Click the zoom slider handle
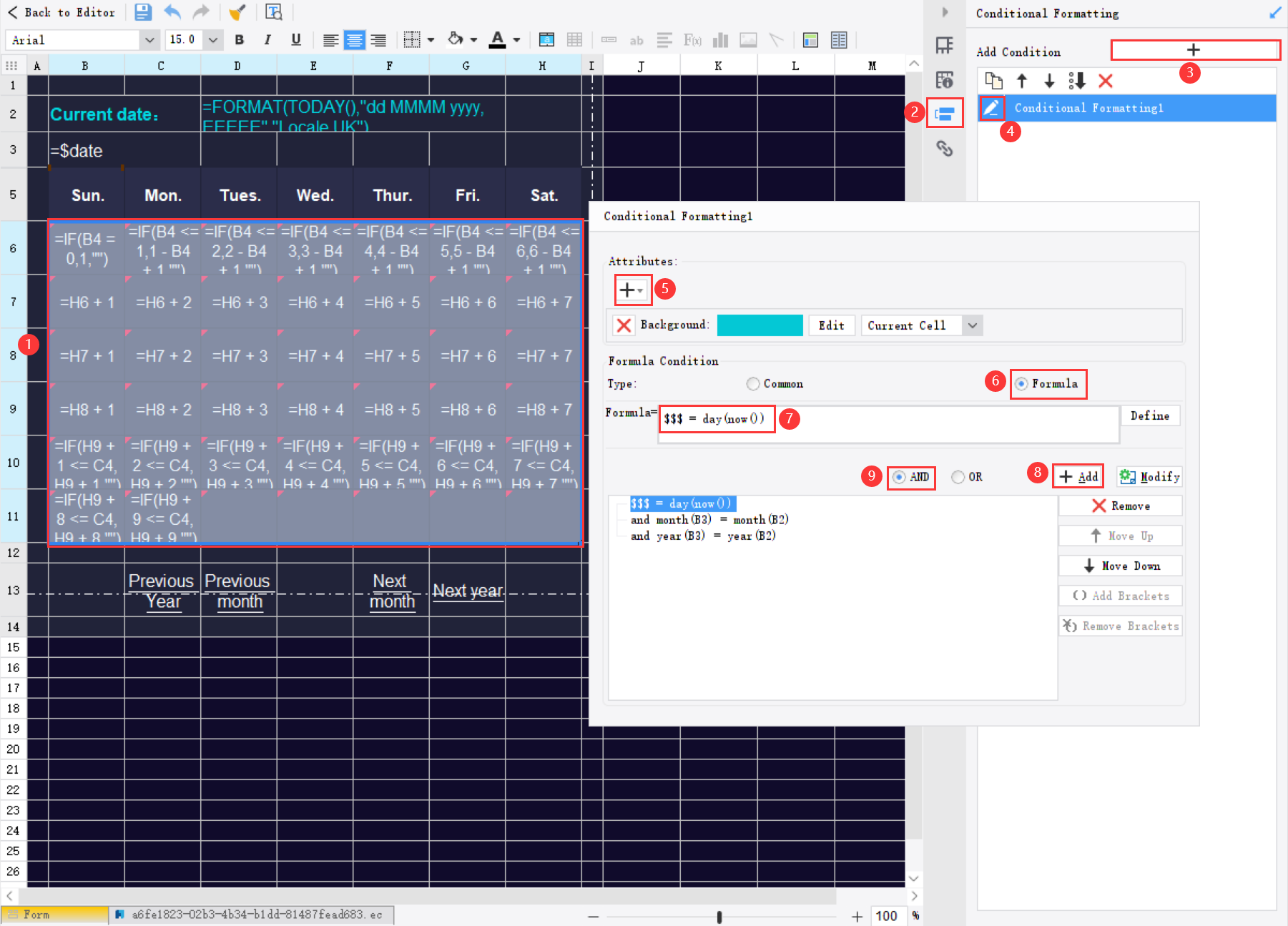Image resolution: width=1288 pixels, height=926 pixels. [x=719, y=917]
